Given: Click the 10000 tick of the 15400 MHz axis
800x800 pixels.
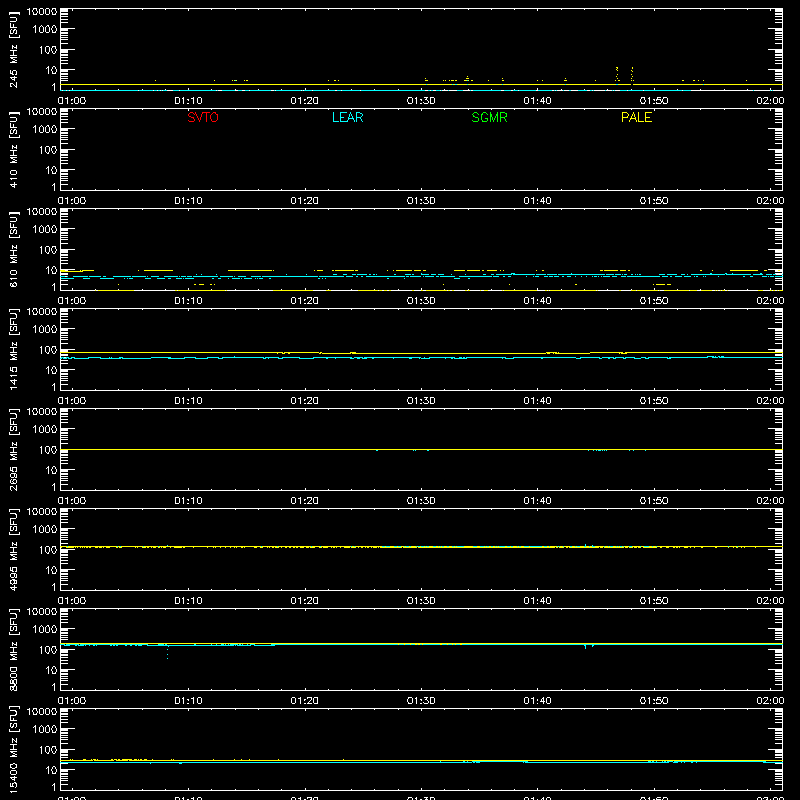Looking at the screenshot, I should (42, 712).
